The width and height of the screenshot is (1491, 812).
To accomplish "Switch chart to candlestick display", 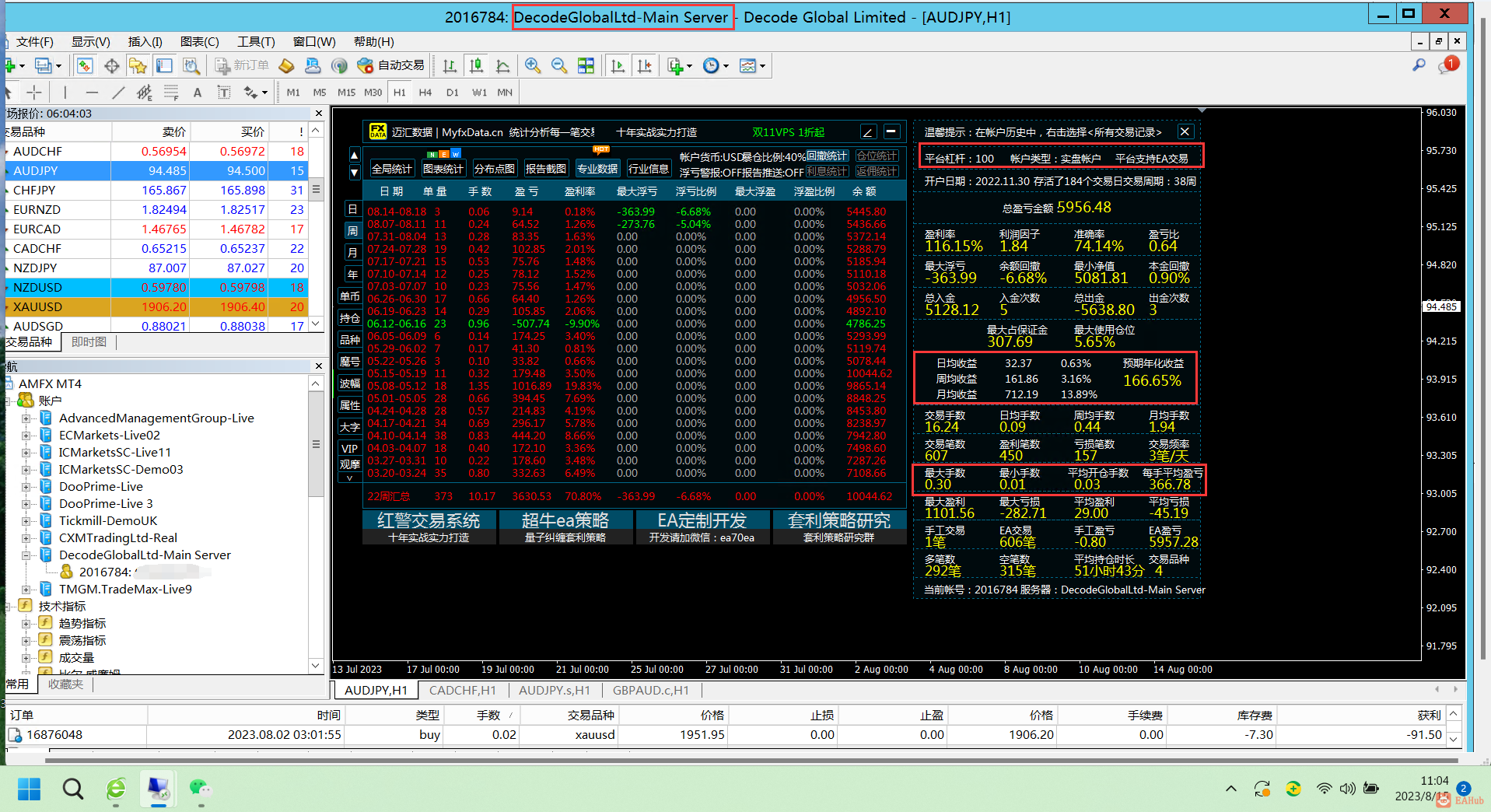I will 476,66.
